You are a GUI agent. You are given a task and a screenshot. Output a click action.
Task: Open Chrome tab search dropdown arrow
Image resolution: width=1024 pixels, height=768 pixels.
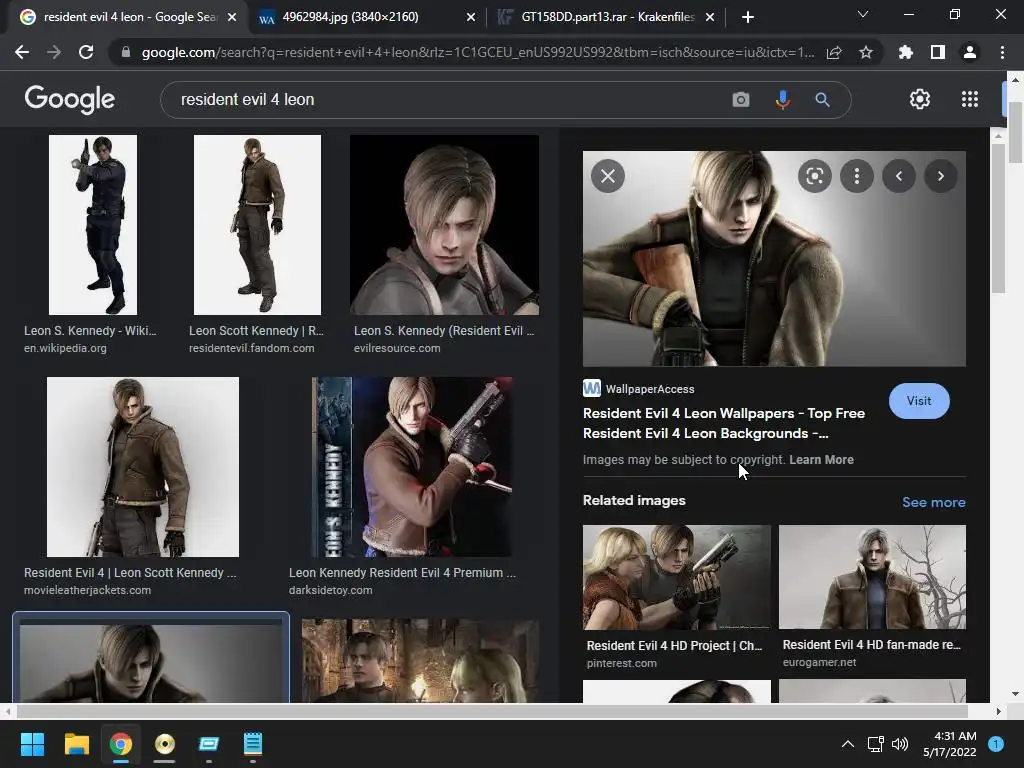pos(863,15)
